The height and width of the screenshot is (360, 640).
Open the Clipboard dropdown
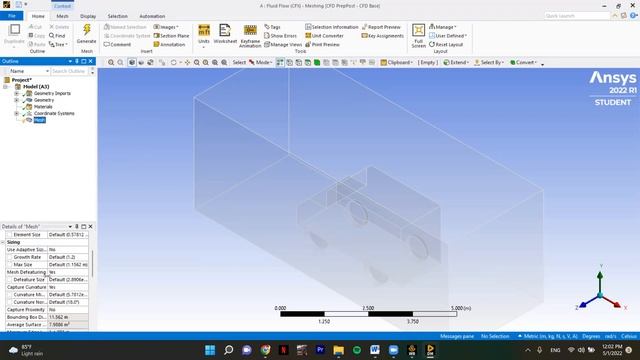397,62
